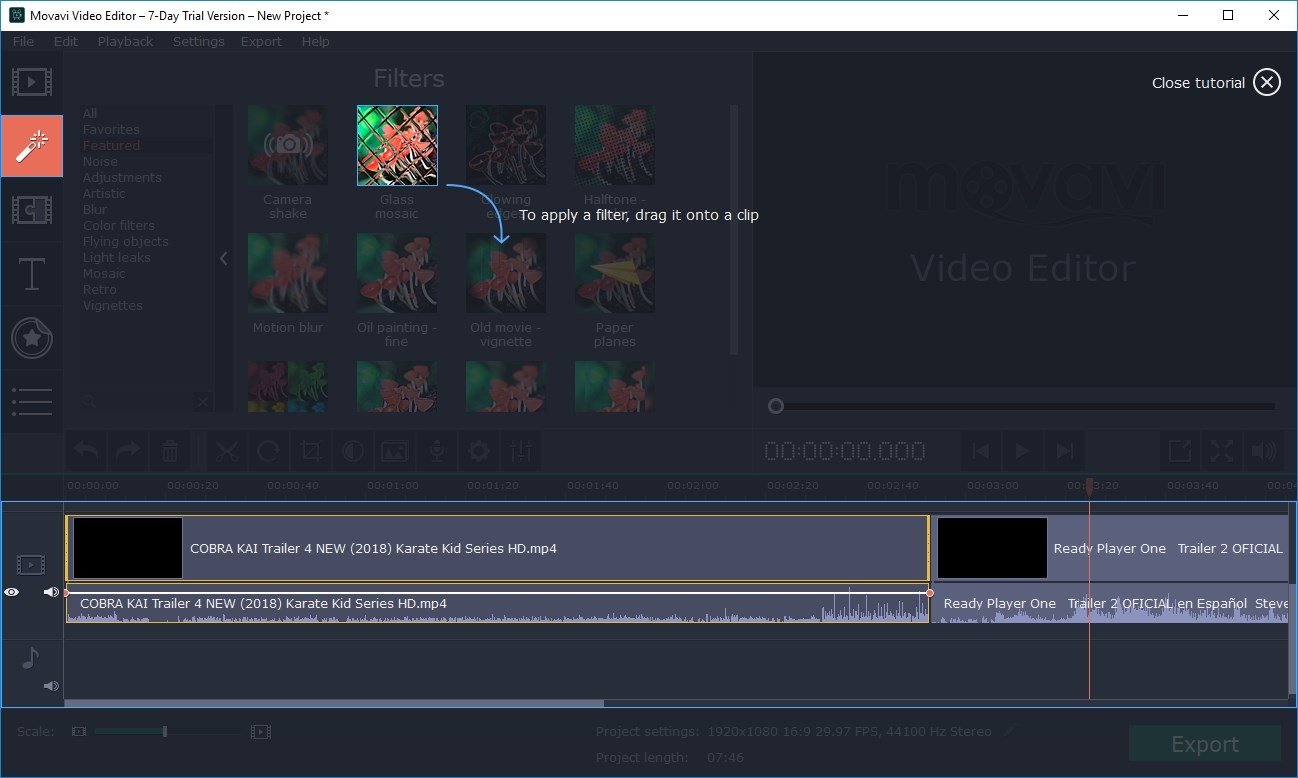1298x778 pixels.
Task: Collapse the filter categories panel arrow
Action: coord(224,258)
